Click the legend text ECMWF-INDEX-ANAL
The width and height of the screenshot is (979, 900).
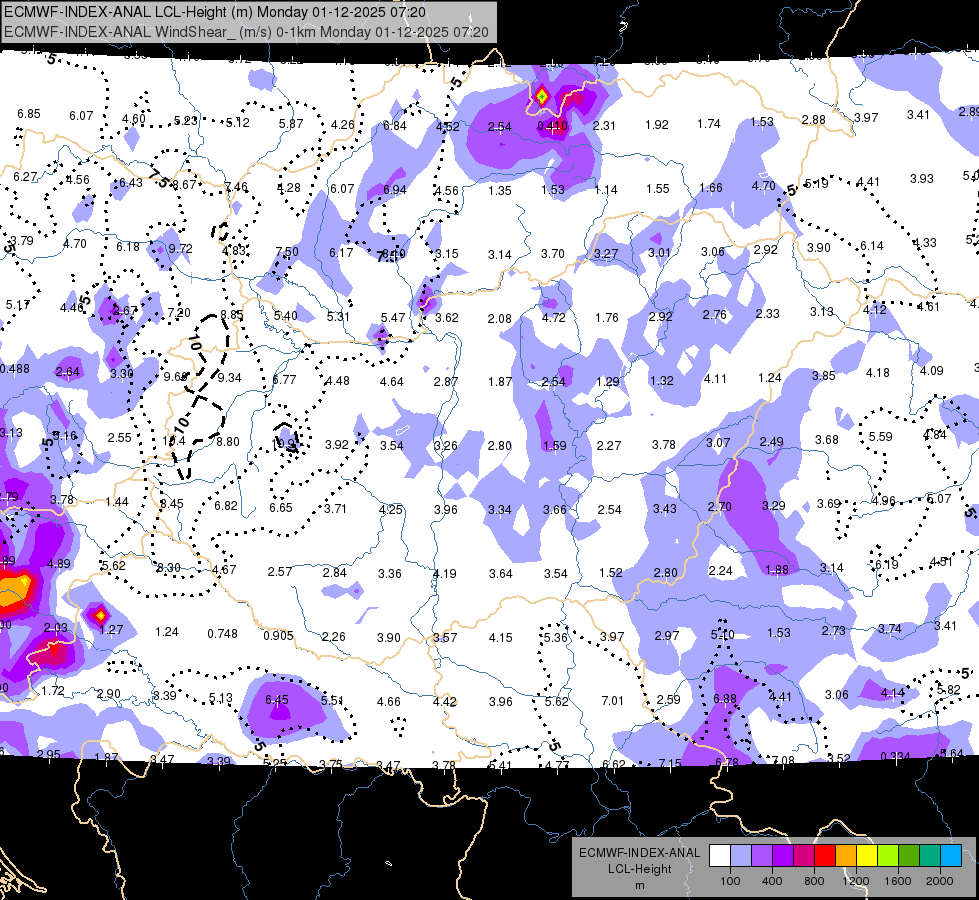click(x=639, y=853)
